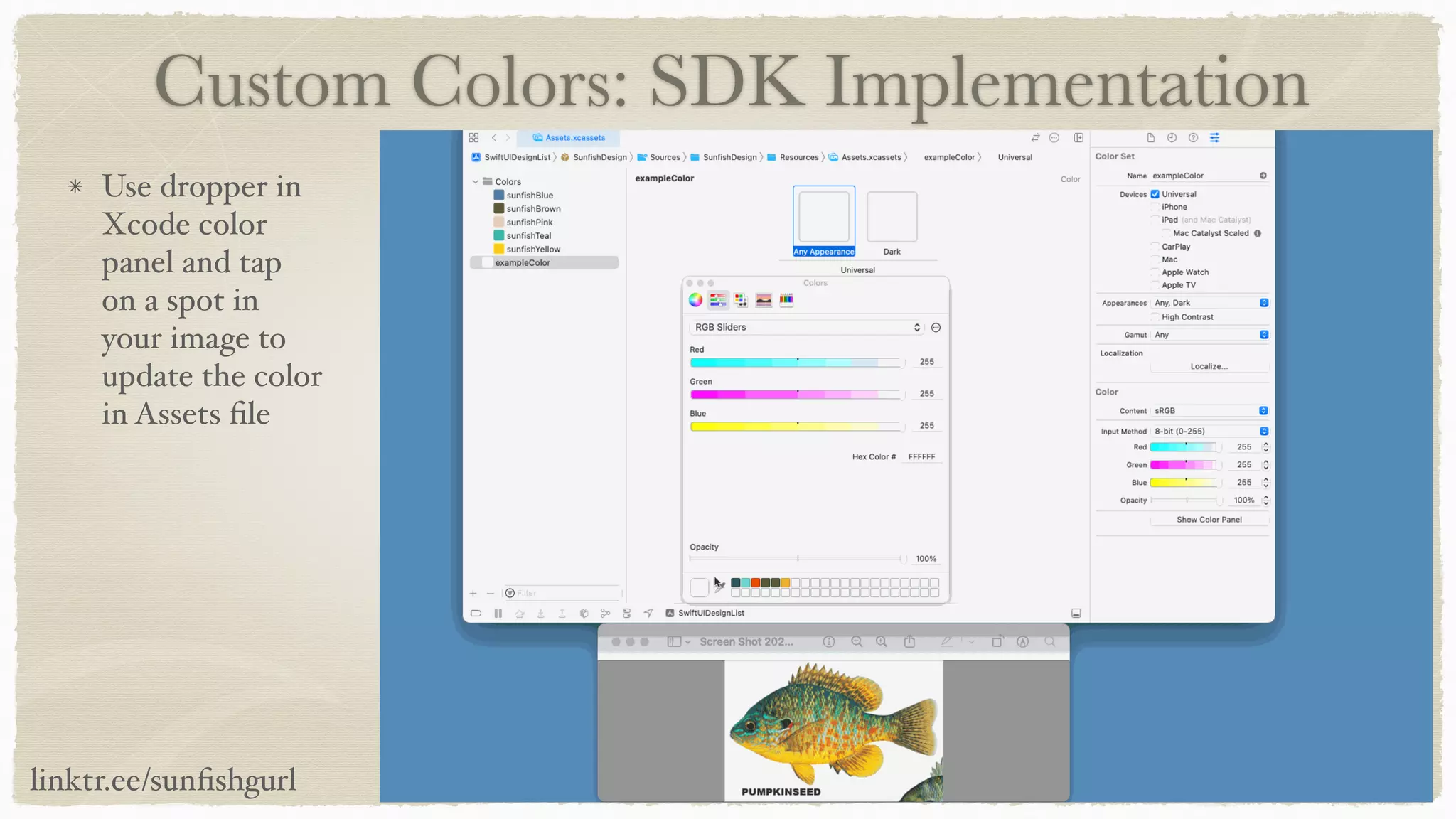
Task: Open the Appearances dropdown
Action: [x=1210, y=303]
